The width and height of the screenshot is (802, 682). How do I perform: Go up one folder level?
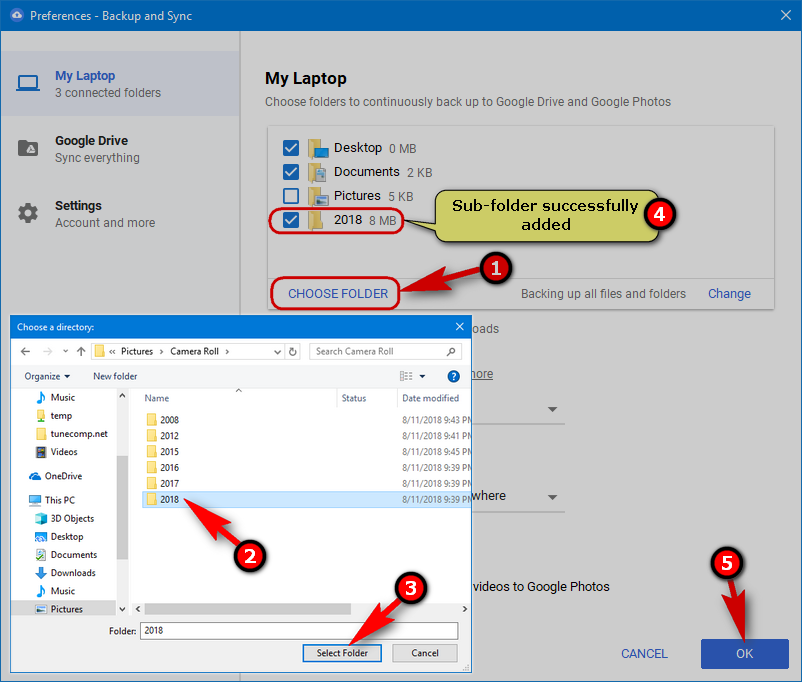(81, 351)
